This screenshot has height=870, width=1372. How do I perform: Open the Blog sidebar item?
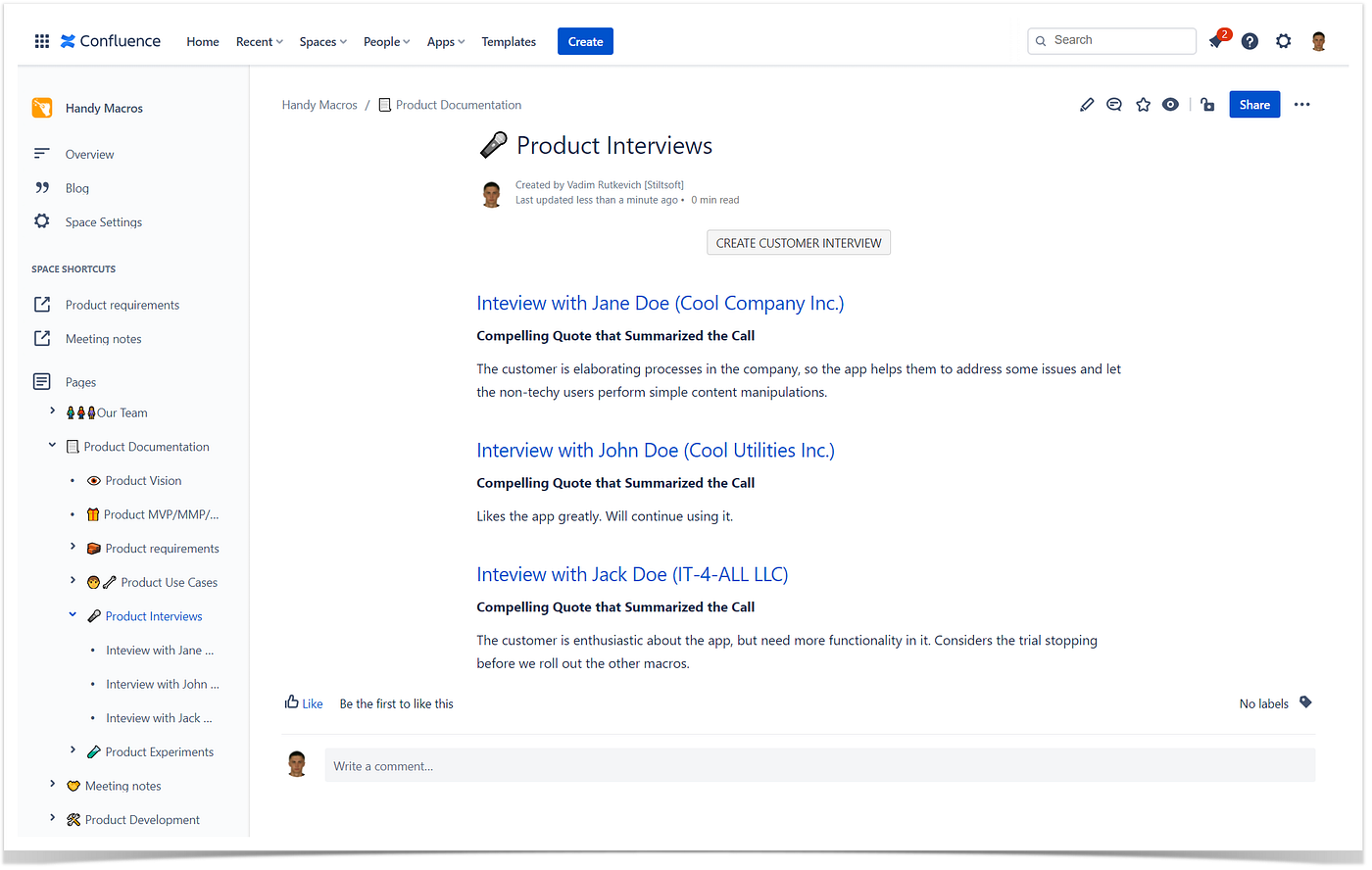[x=77, y=188]
